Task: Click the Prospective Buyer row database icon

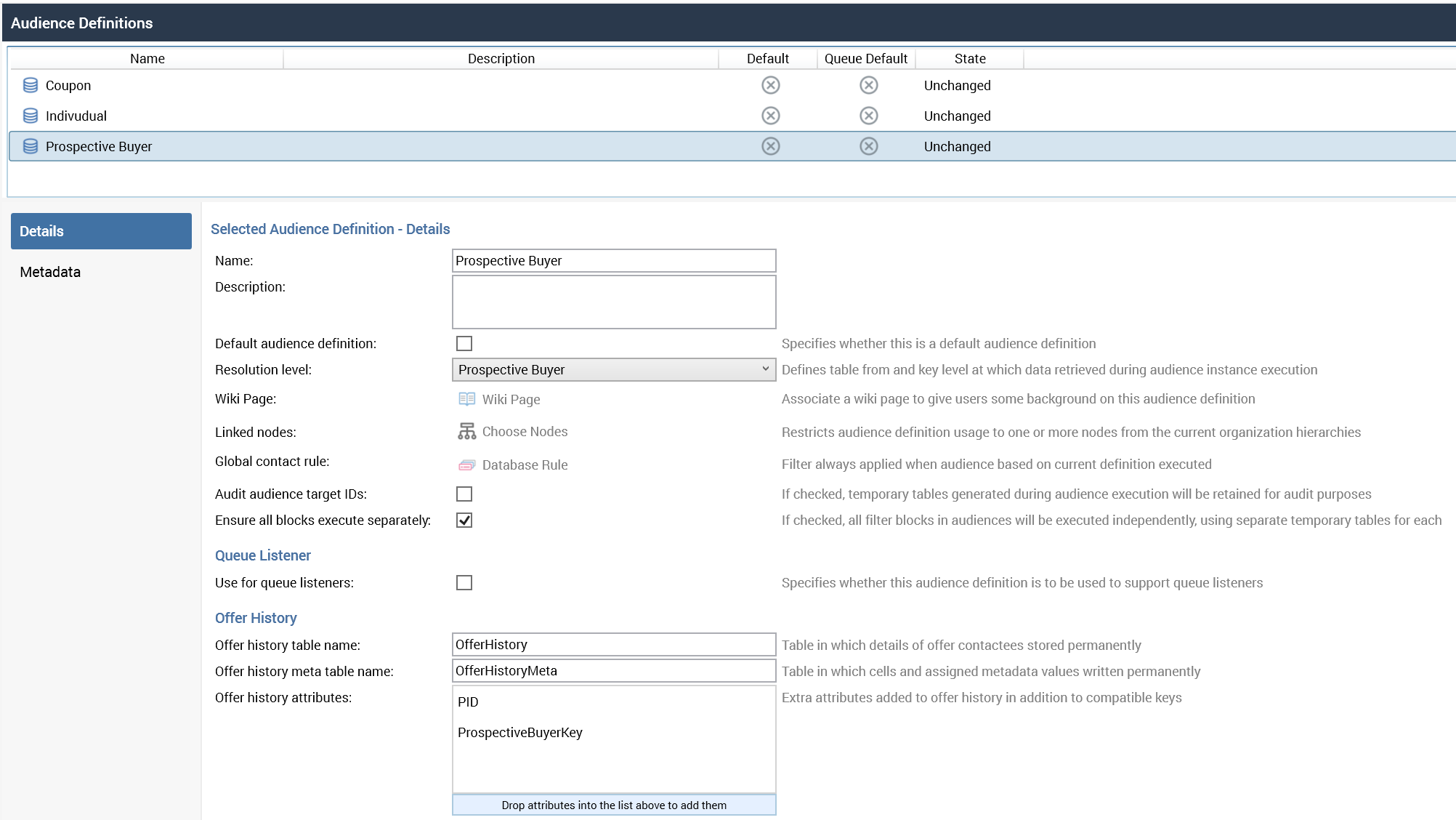Action: (x=31, y=146)
